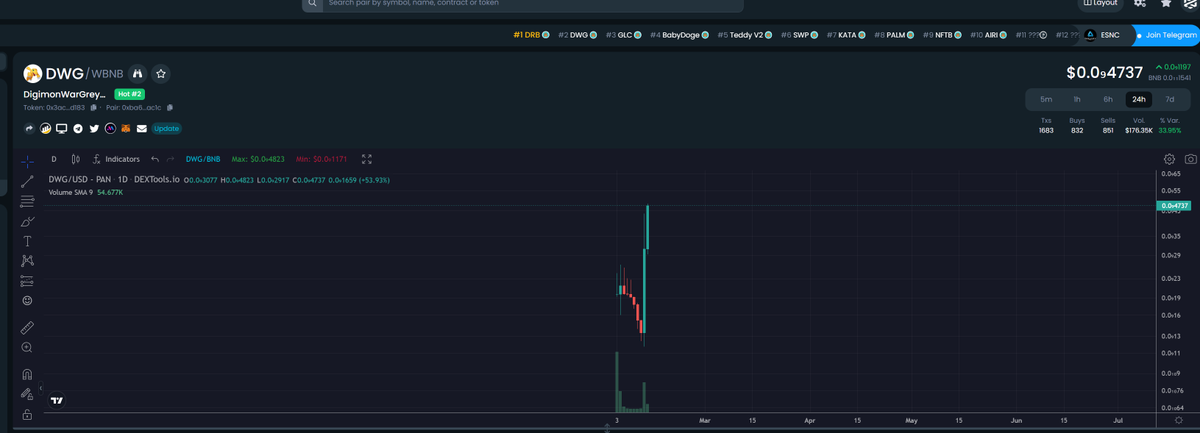Open hot pair #2 DWG
This screenshot has width=1200, height=433.
click(578, 35)
